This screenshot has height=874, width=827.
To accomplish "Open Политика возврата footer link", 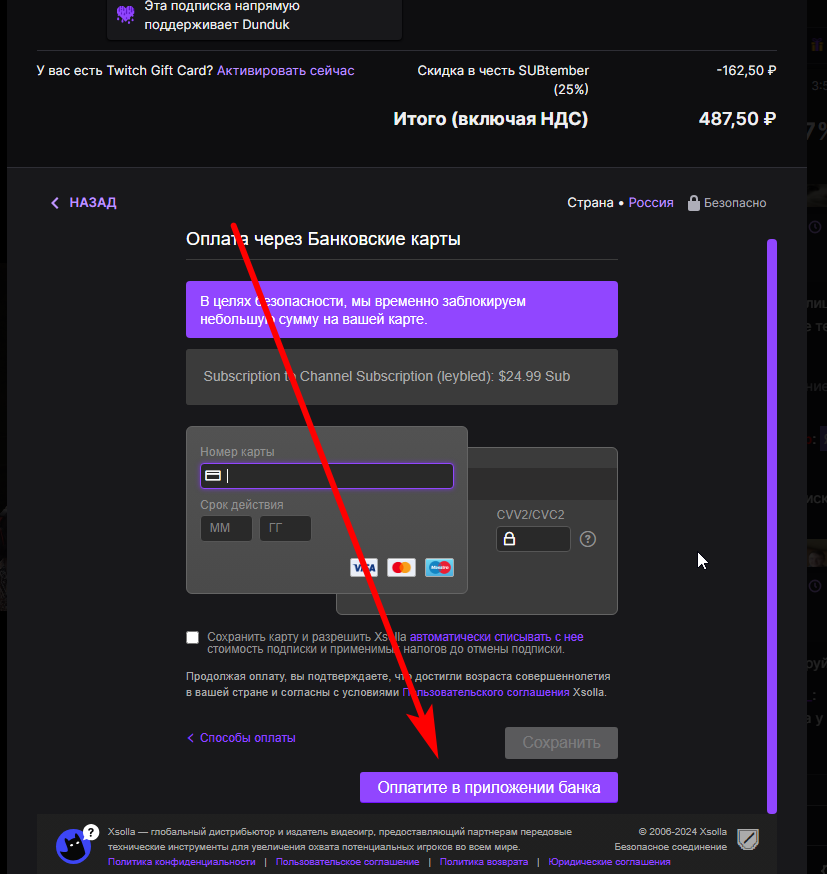I will 484,862.
